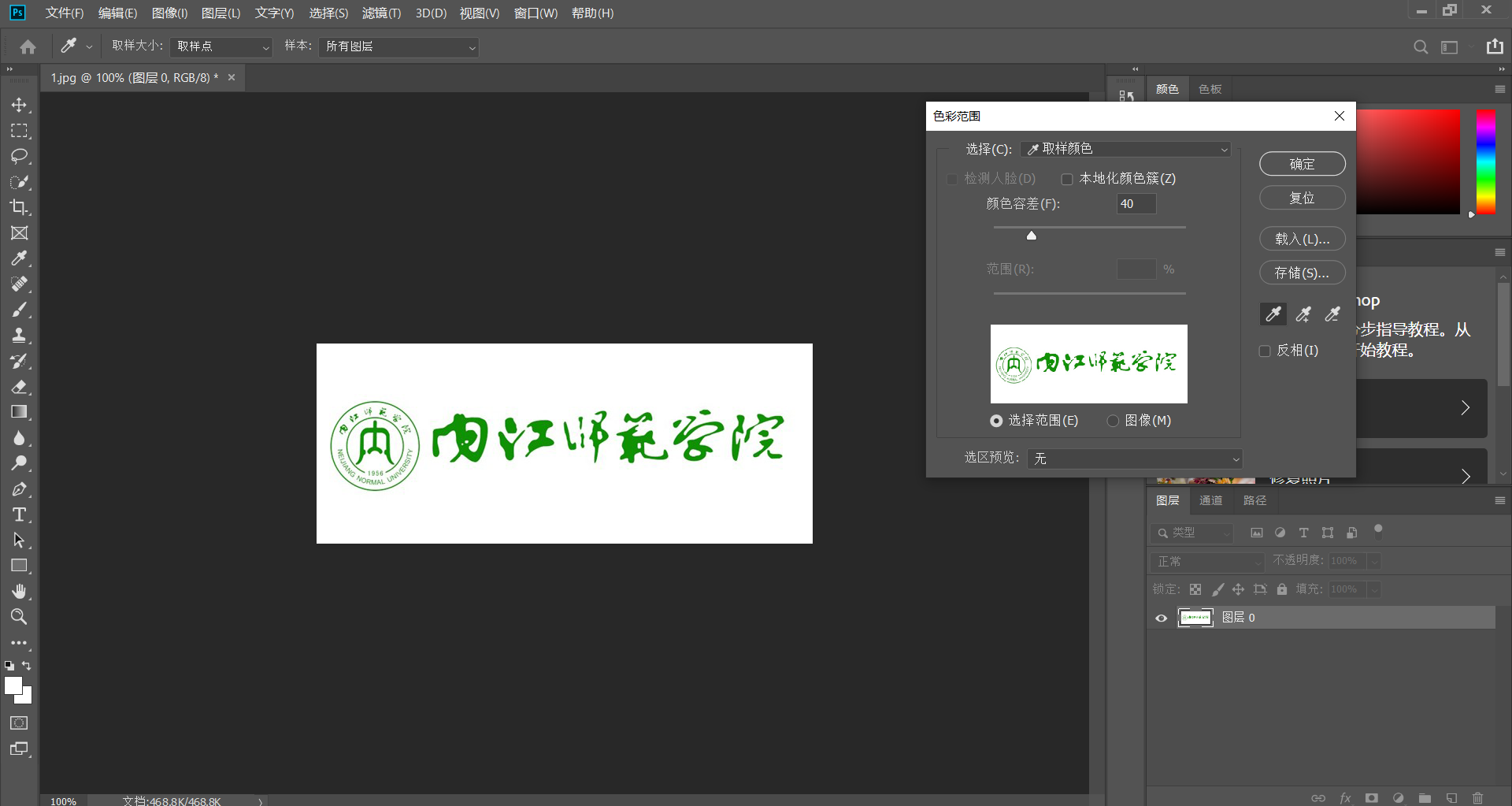Select the Crop tool
Screen dimensions: 1512x806
click(19, 207)
